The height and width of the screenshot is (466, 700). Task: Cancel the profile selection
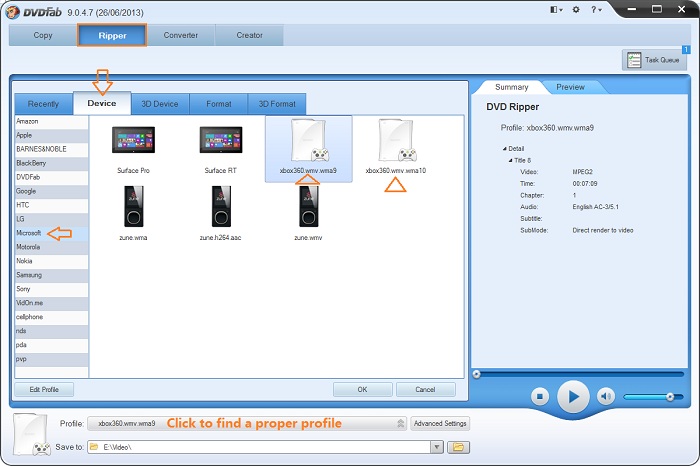425,390
